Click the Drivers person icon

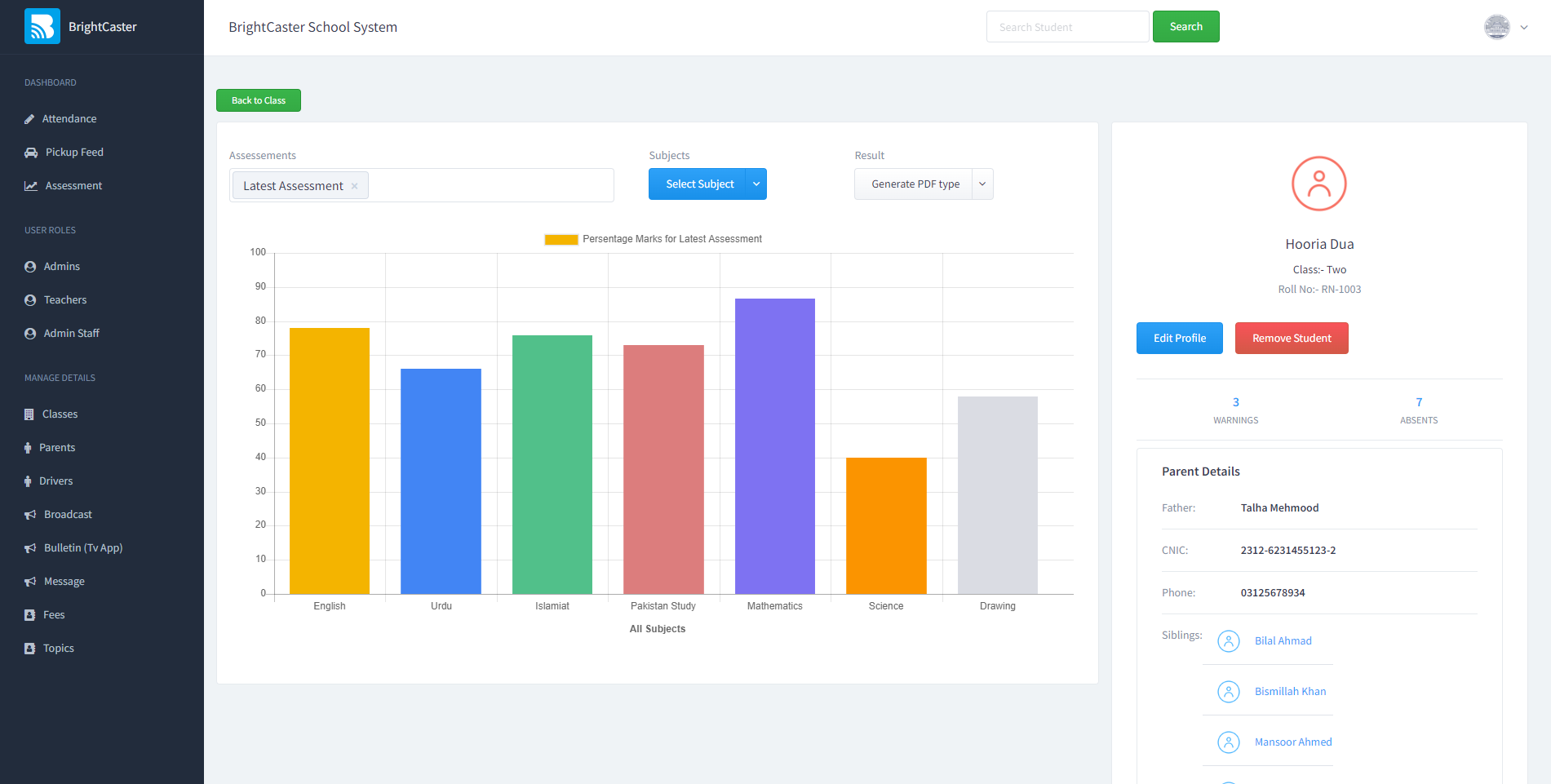coord(28,481)
